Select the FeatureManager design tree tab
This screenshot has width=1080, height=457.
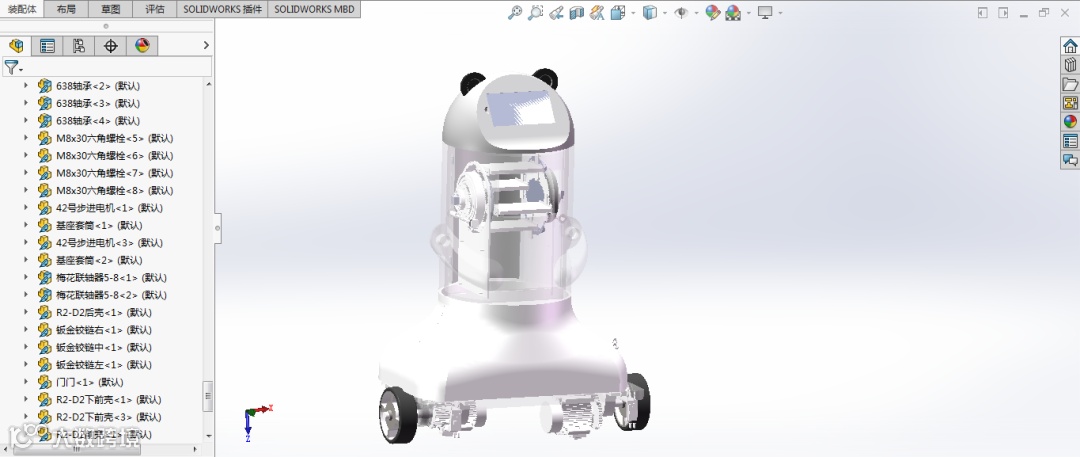click(16, 46)
